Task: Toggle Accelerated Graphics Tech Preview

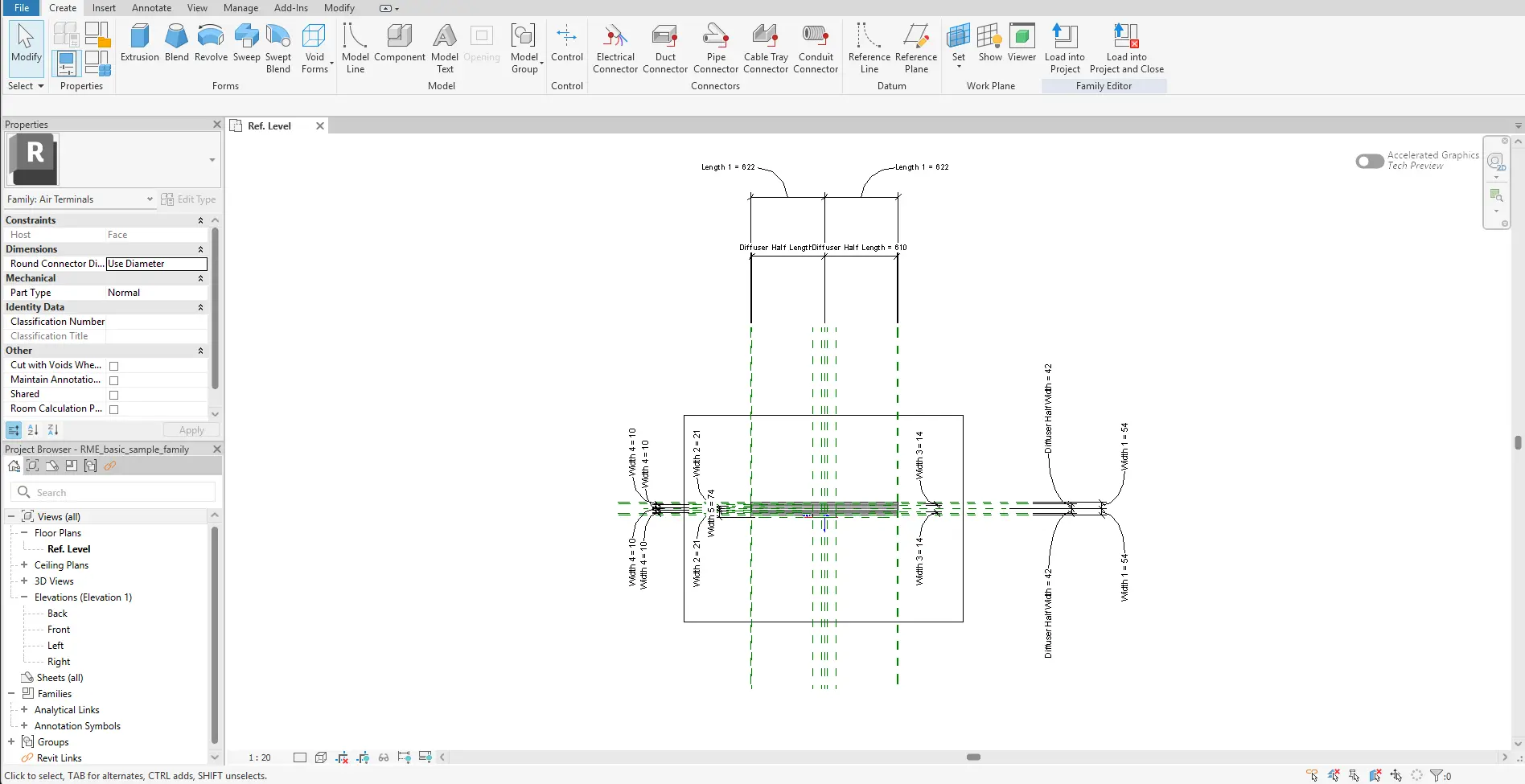Action: pos(1368,161)
